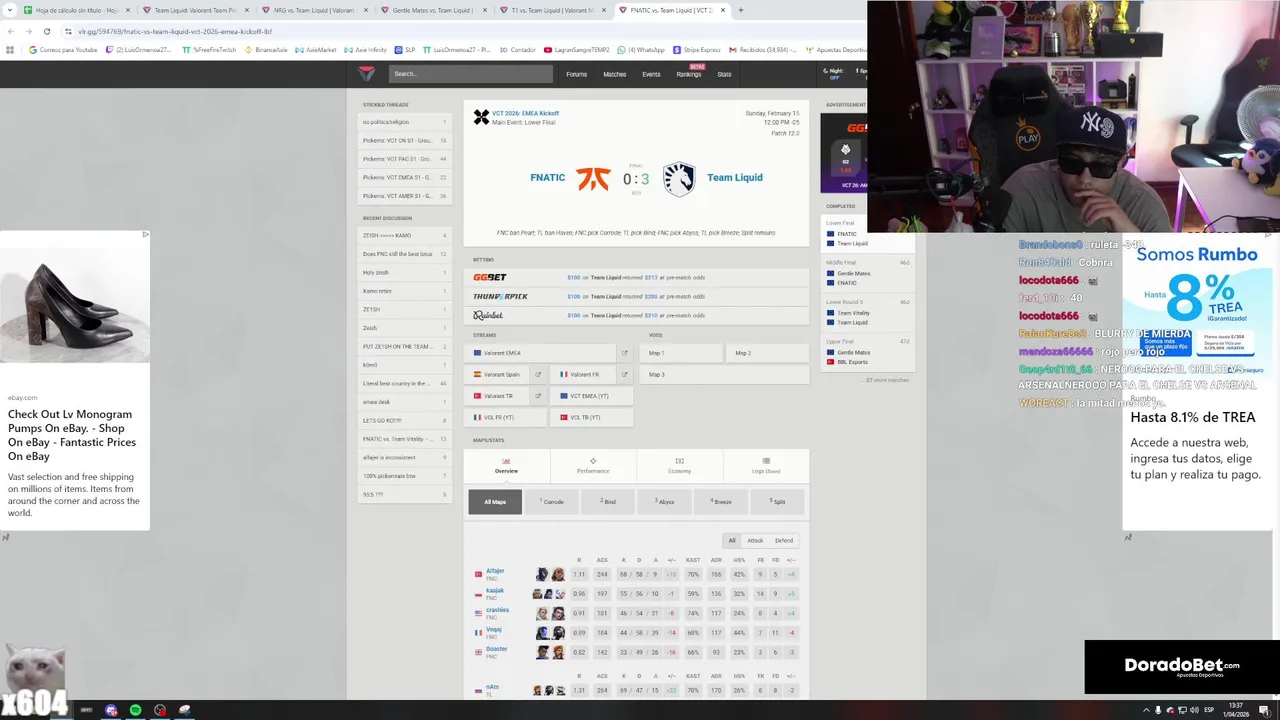Open the 'alfajer is inconsistent' thread
The height and width of the screenshot is (720, 1280).
[405, 457]
